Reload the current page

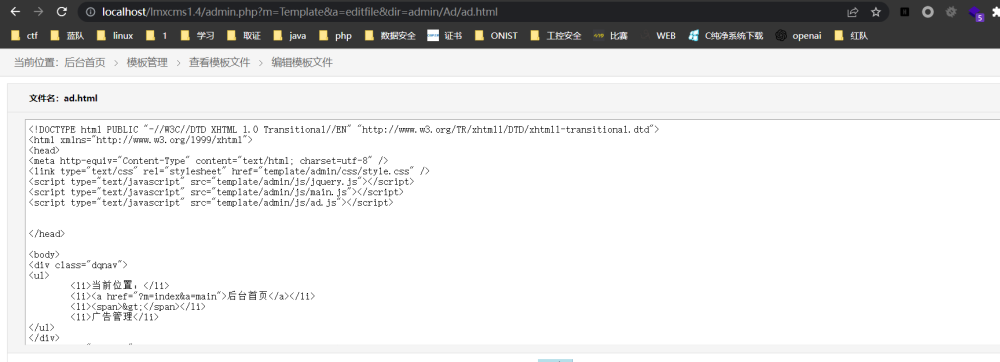(62, 11)
